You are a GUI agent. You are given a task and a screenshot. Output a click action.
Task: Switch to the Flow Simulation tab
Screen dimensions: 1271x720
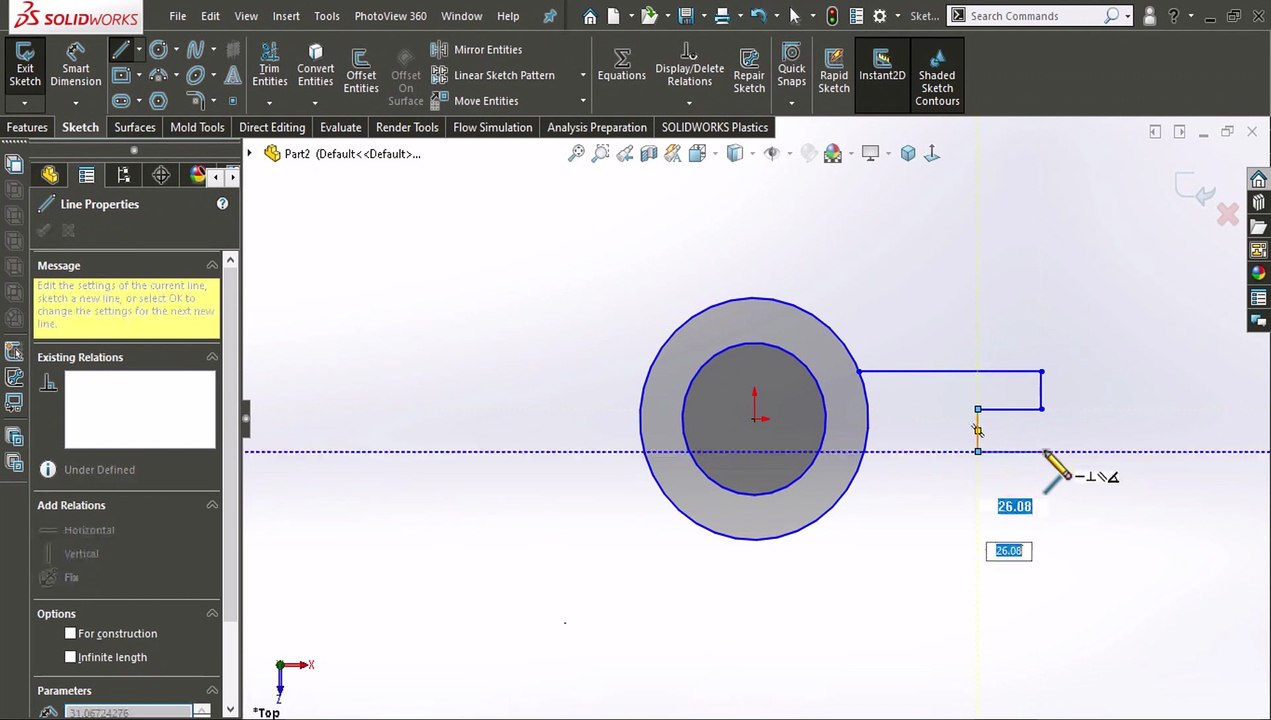pos(493,127)
